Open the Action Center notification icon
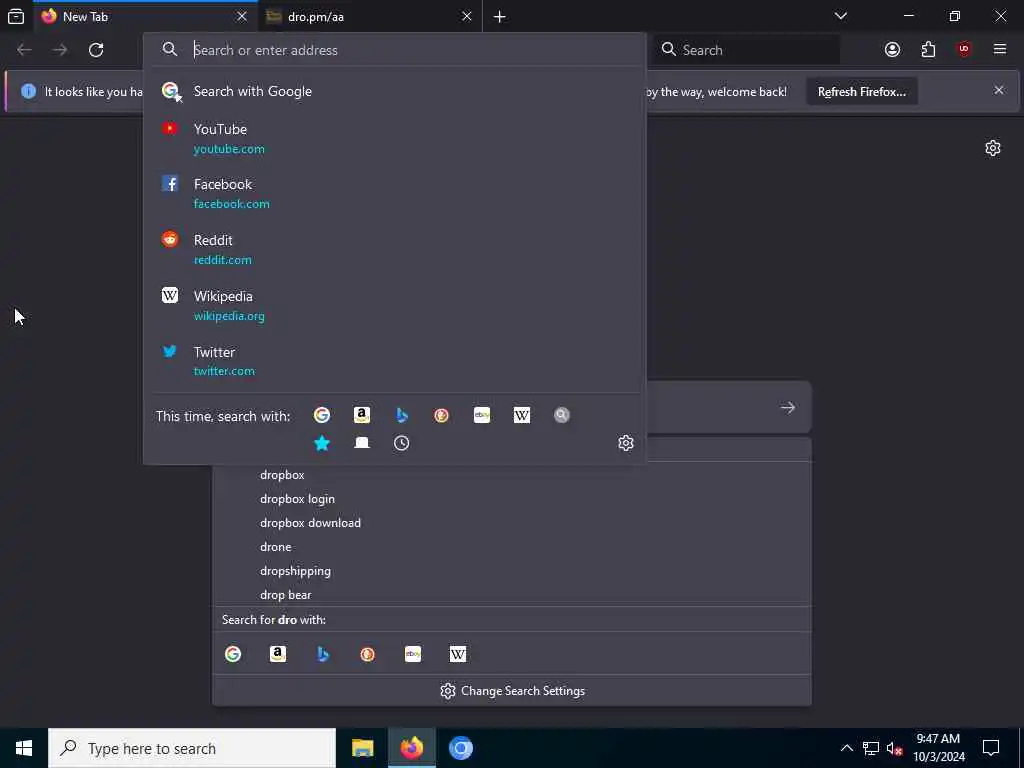 991,748
